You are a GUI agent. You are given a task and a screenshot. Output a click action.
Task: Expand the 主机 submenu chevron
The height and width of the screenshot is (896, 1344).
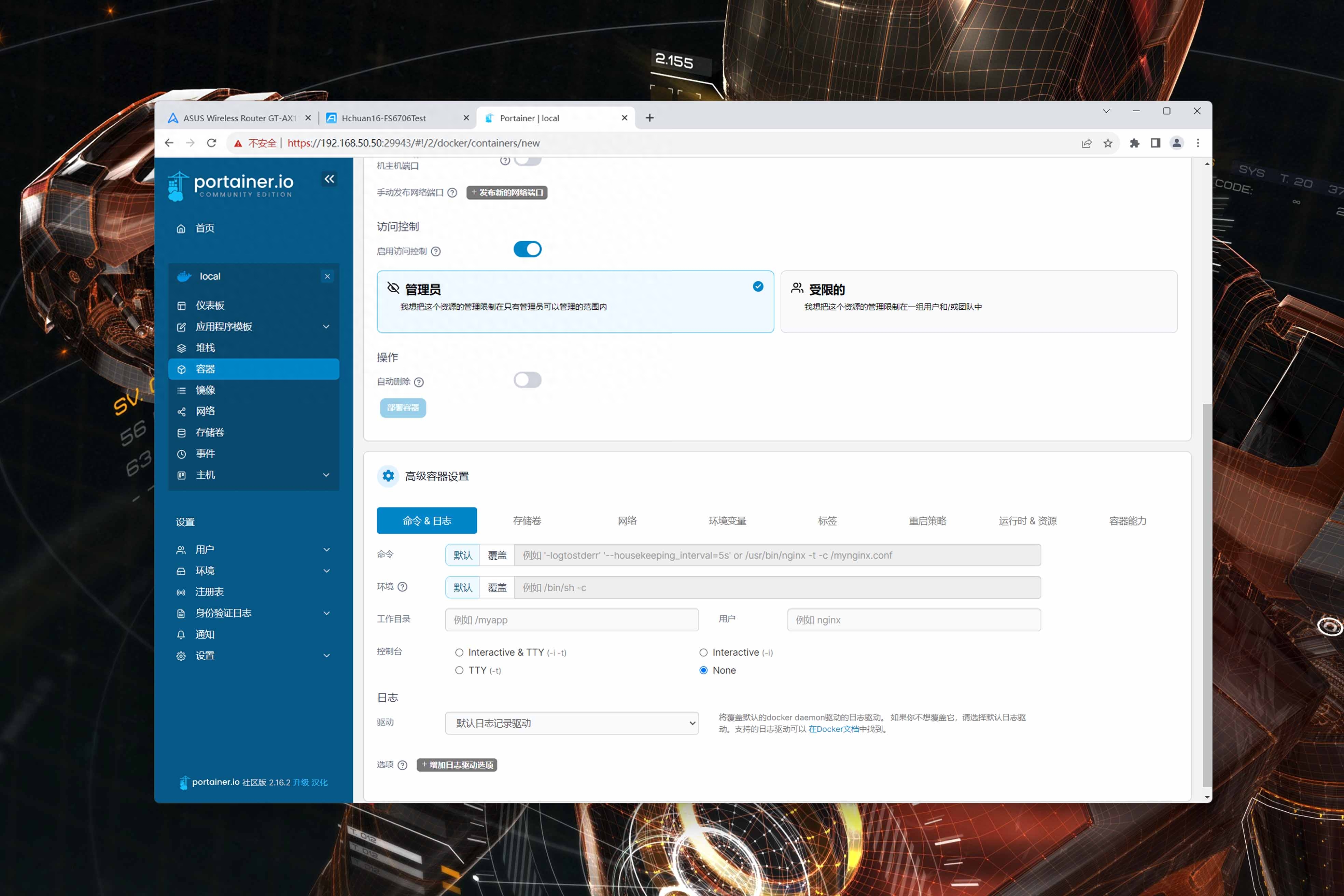326,475
